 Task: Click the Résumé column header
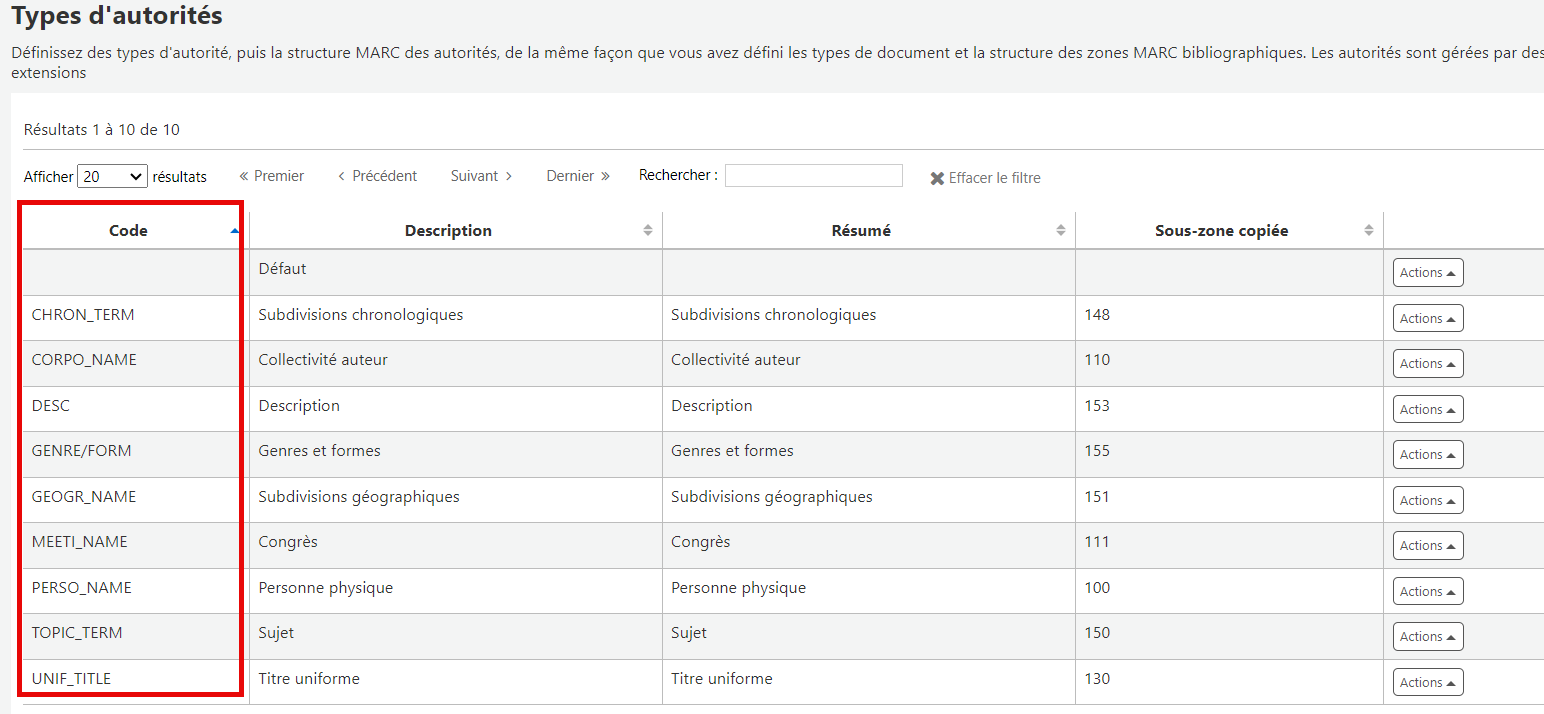[x=868, y=231]
